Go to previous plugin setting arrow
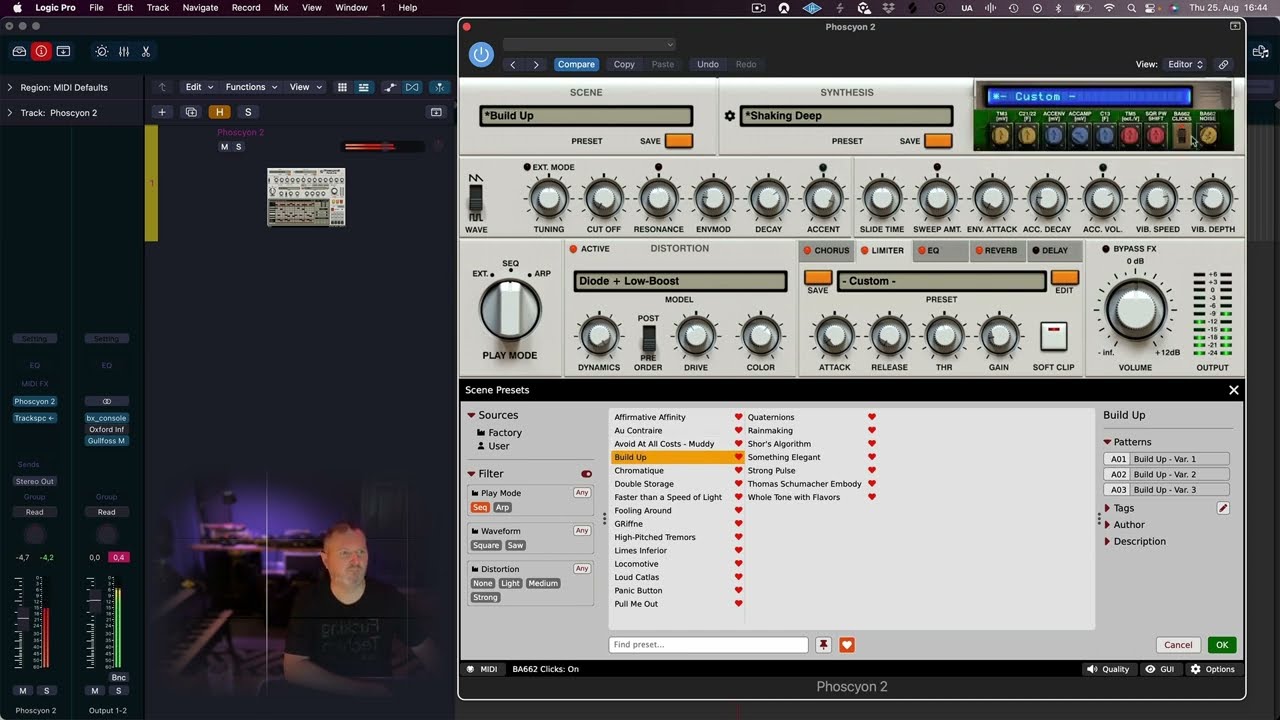This screenshot has height=720, width=1280. coord(513,64)
